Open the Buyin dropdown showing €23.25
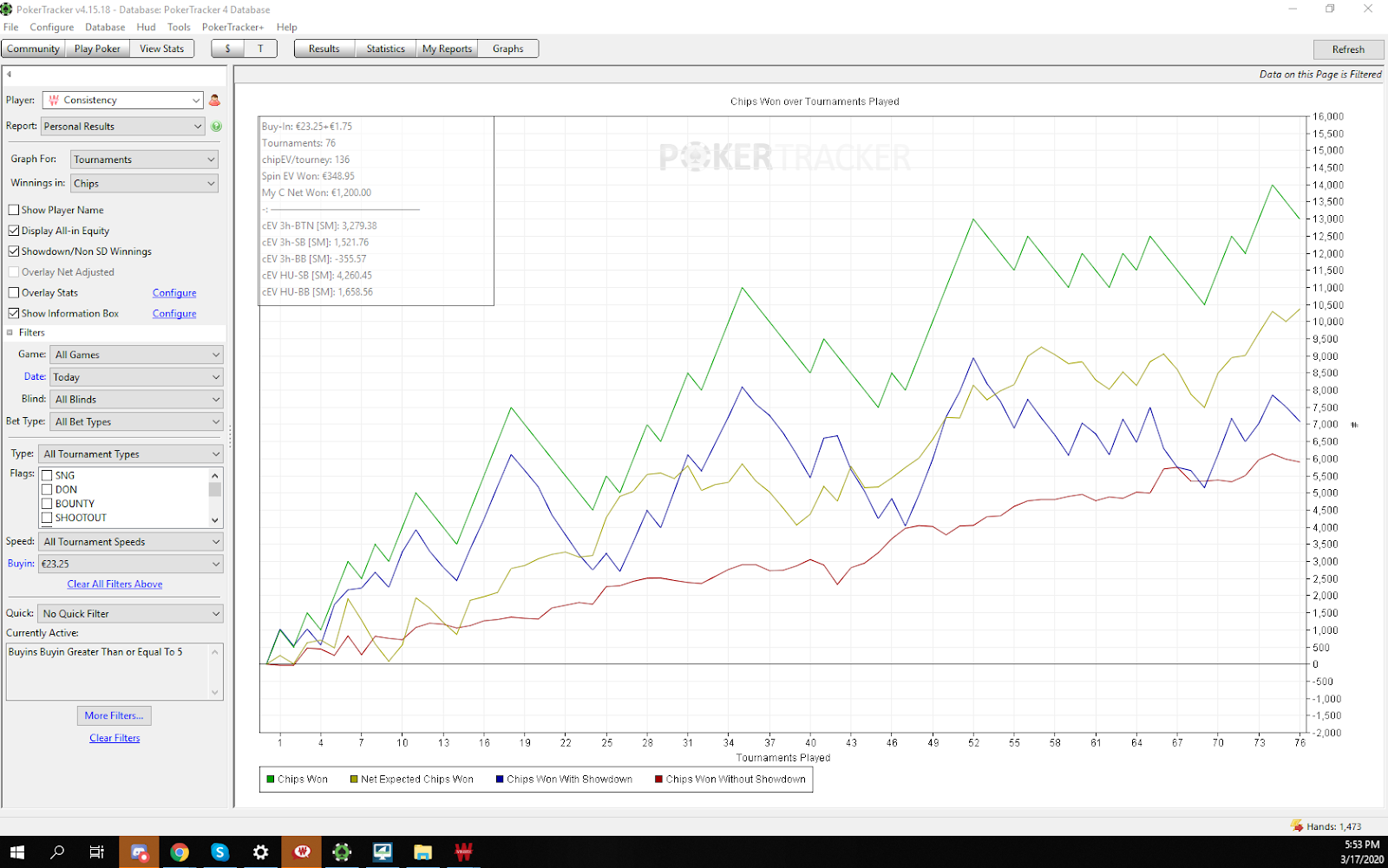 131,564
